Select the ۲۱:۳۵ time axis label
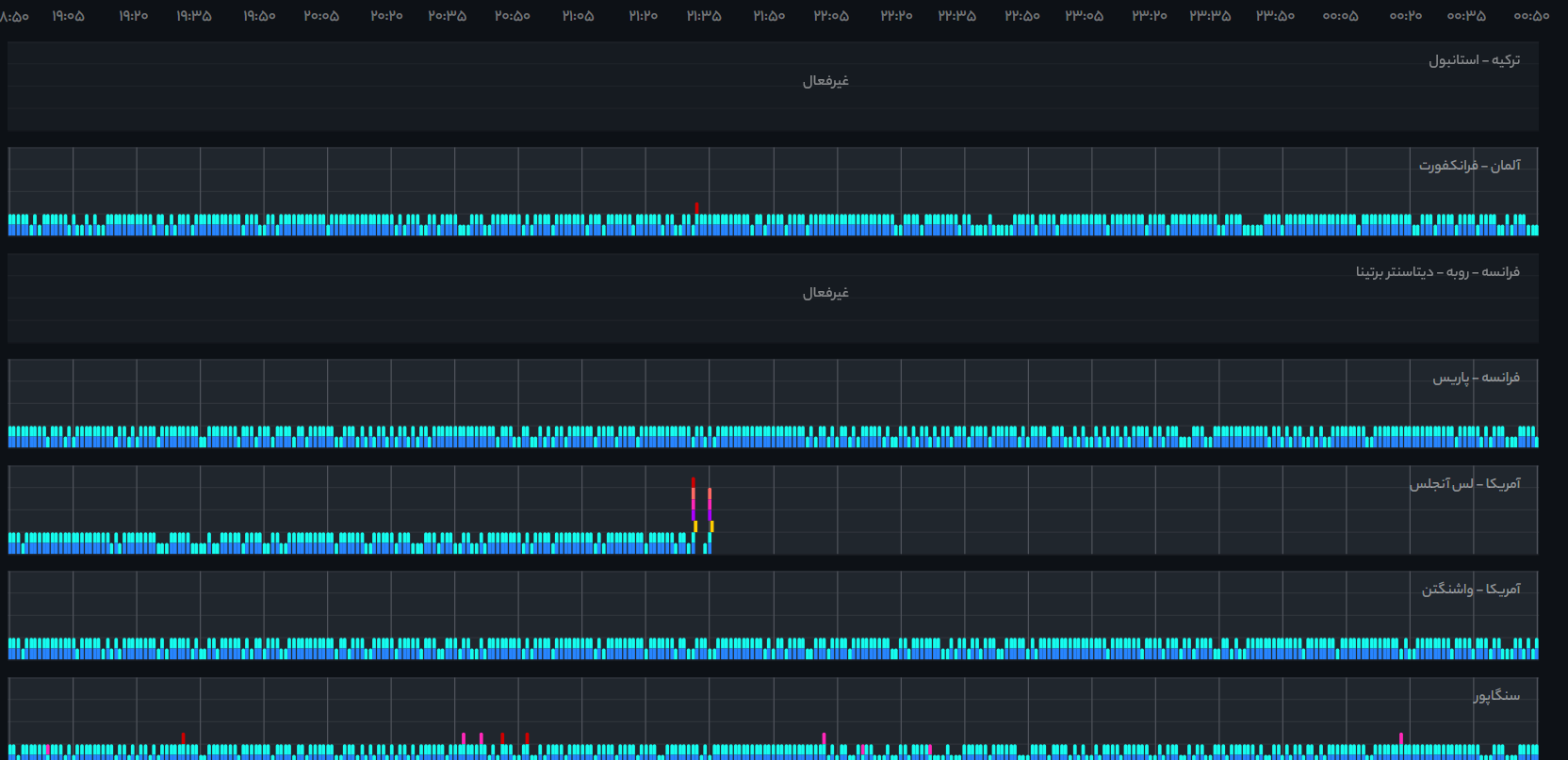 [x=704, y=16]
